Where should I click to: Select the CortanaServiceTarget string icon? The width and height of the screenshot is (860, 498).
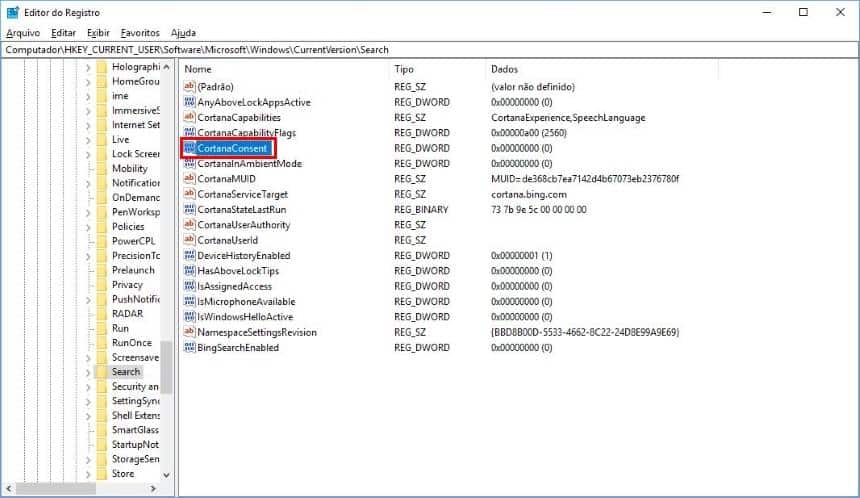pyautogui.click(x=189, y=194)
